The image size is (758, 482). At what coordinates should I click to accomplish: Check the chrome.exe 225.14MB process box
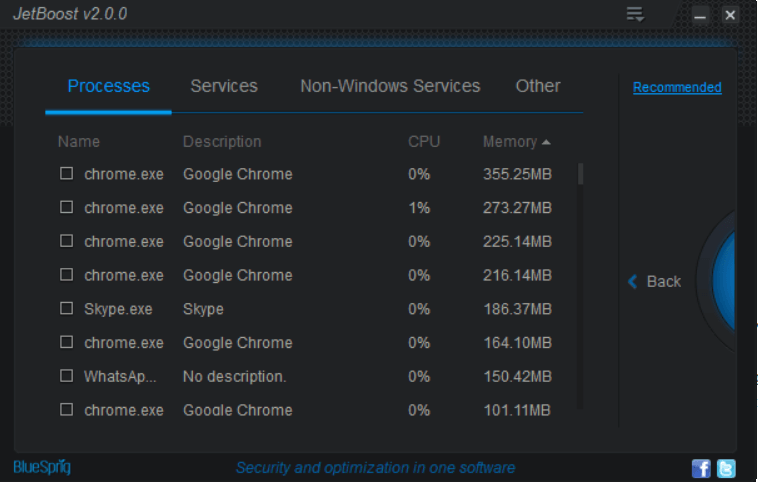[66, 241]
